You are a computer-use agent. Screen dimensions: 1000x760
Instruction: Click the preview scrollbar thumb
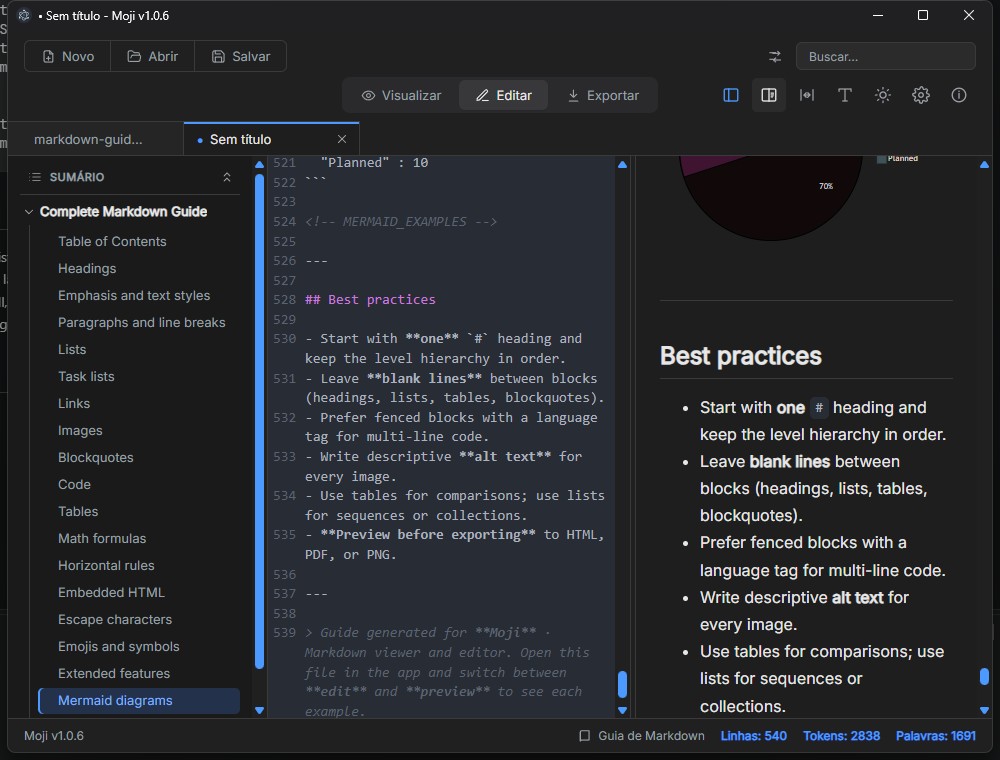pos(984,676)
